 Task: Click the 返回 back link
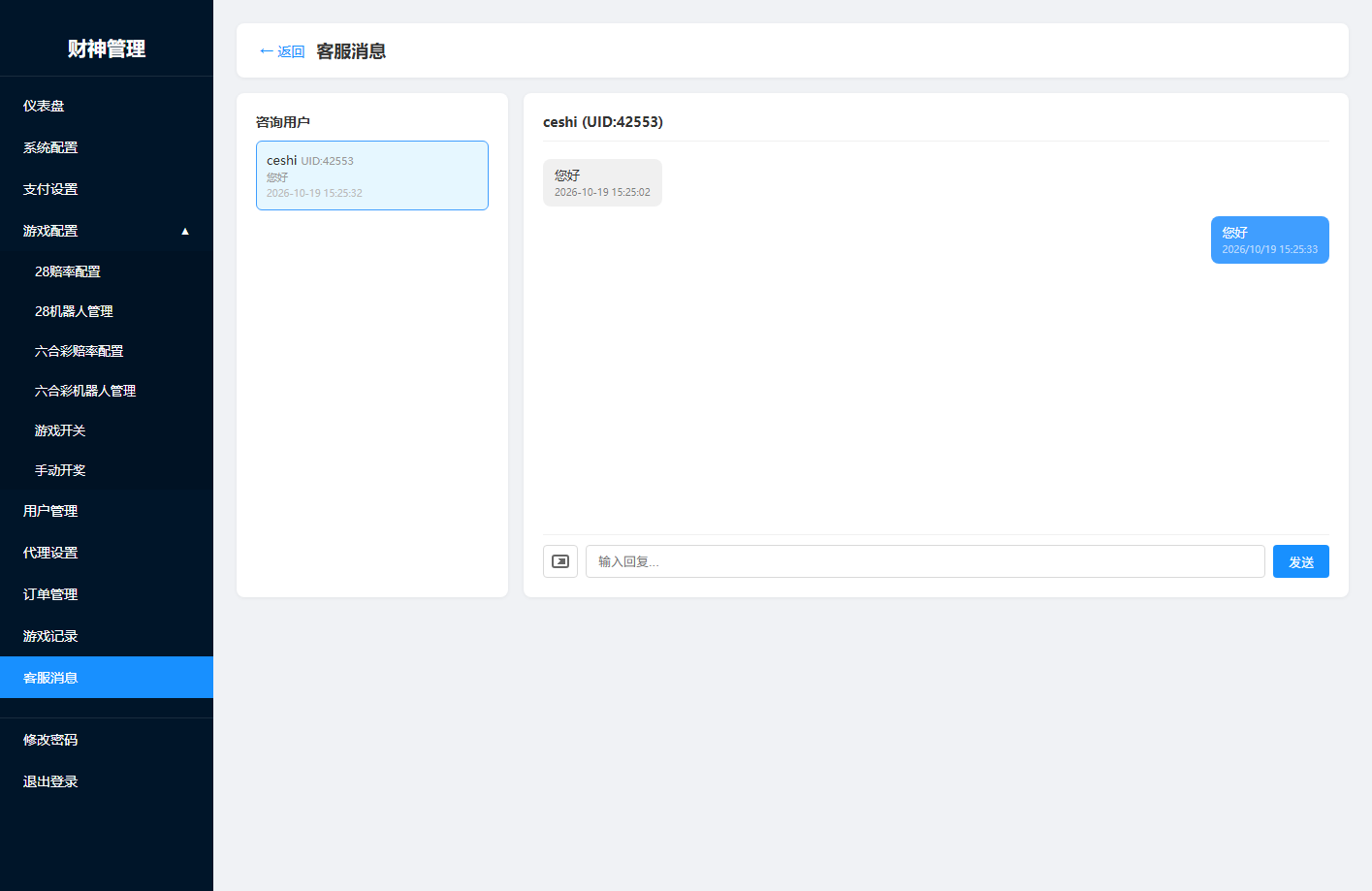pos(281,51)
